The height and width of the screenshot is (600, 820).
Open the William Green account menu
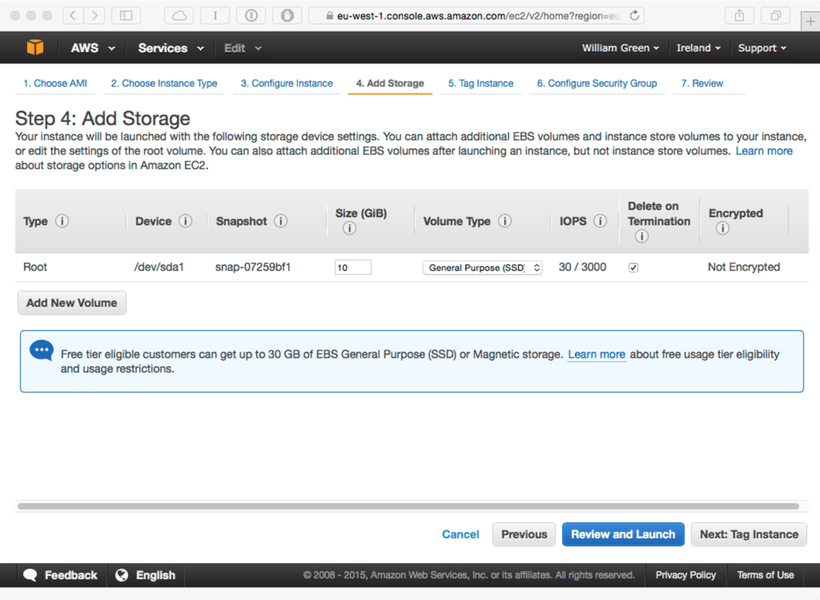coord(620,48)
